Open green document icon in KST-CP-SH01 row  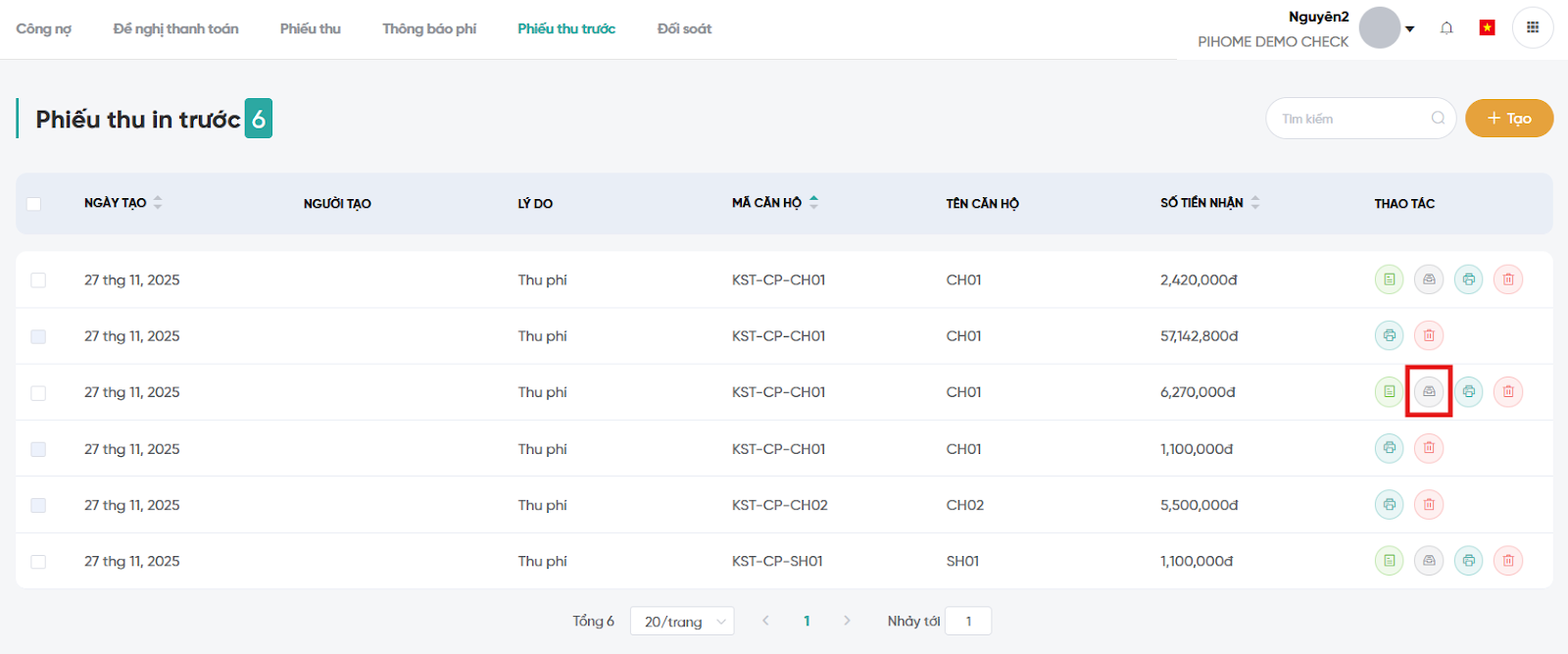coord(1389,561)
